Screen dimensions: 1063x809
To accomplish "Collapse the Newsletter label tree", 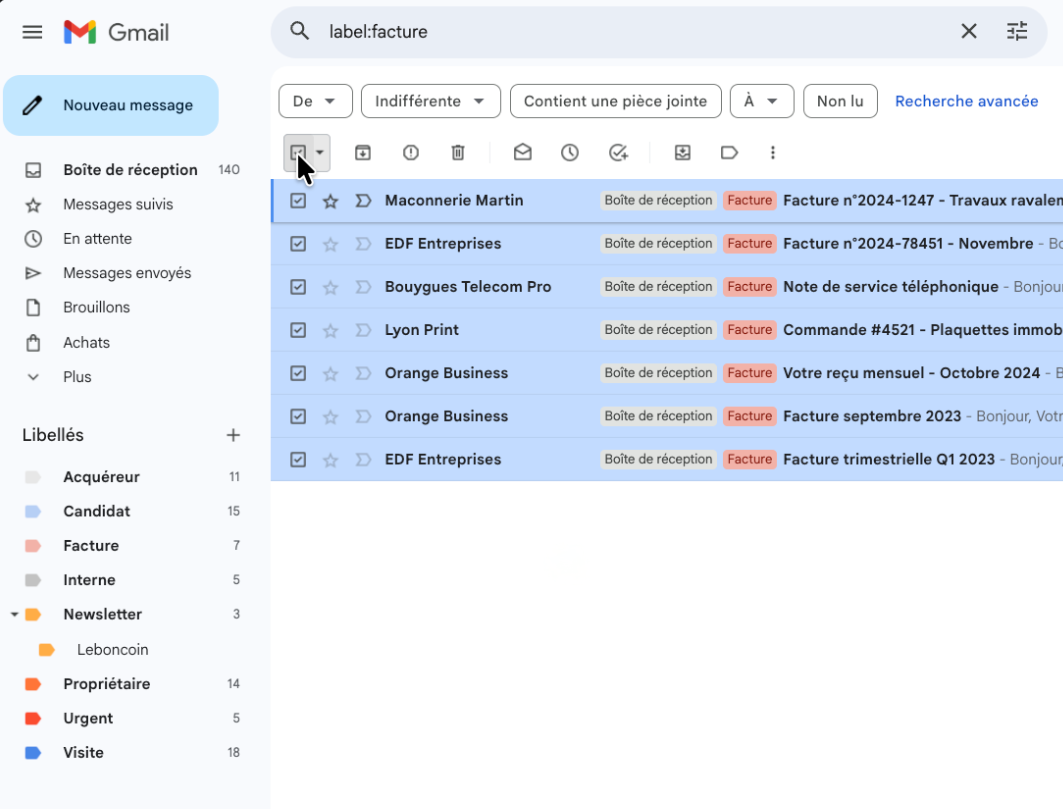I will [14, 615].
